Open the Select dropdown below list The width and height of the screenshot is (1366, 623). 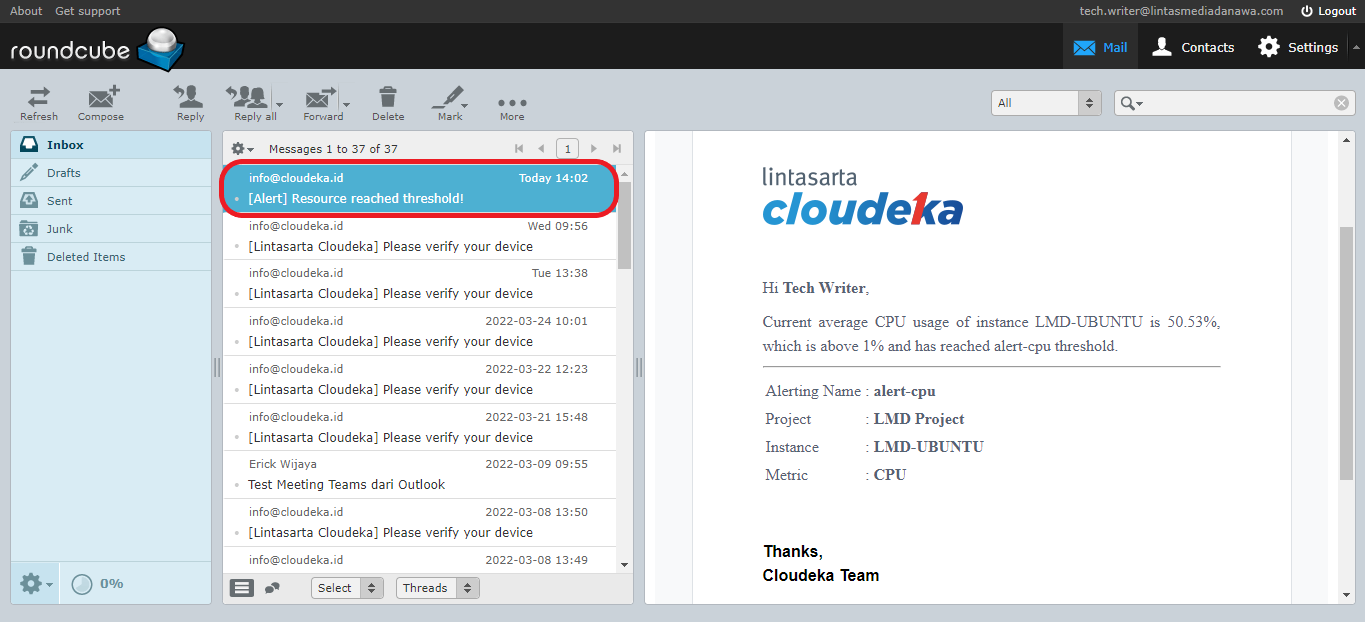pos(347,588)
